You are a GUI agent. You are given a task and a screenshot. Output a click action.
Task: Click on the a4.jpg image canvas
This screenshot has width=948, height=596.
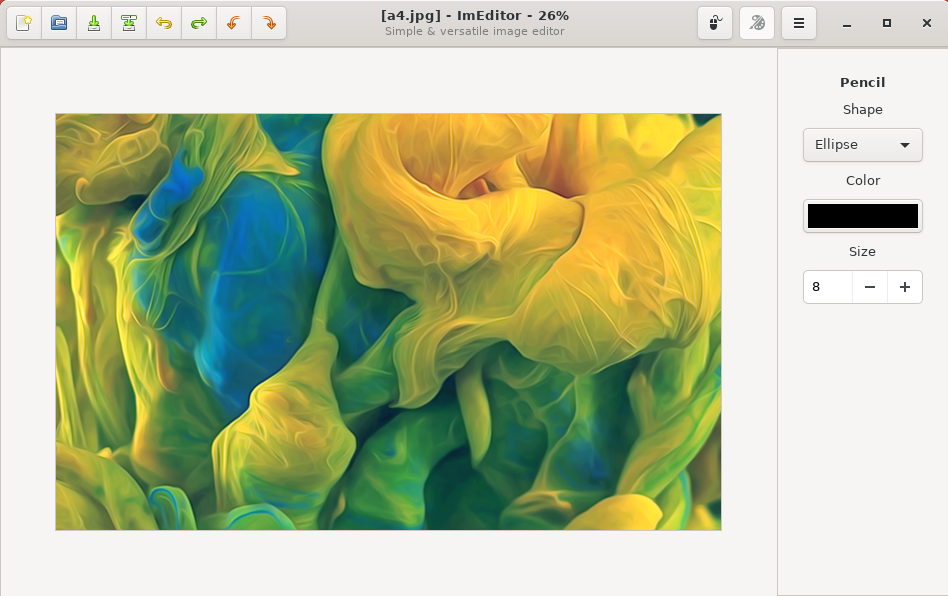388,322
